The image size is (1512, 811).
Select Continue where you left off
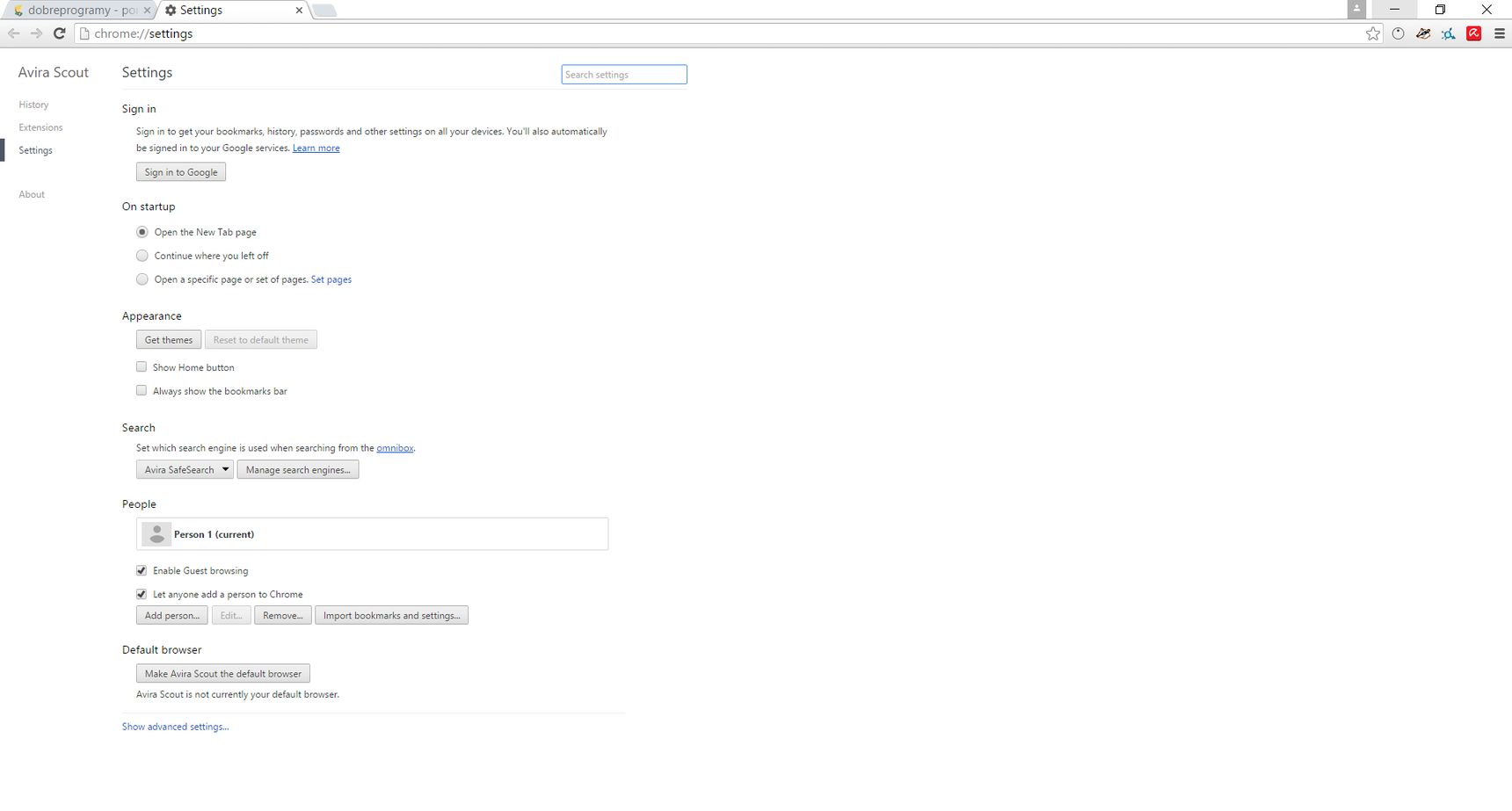(x=142, y=256)
